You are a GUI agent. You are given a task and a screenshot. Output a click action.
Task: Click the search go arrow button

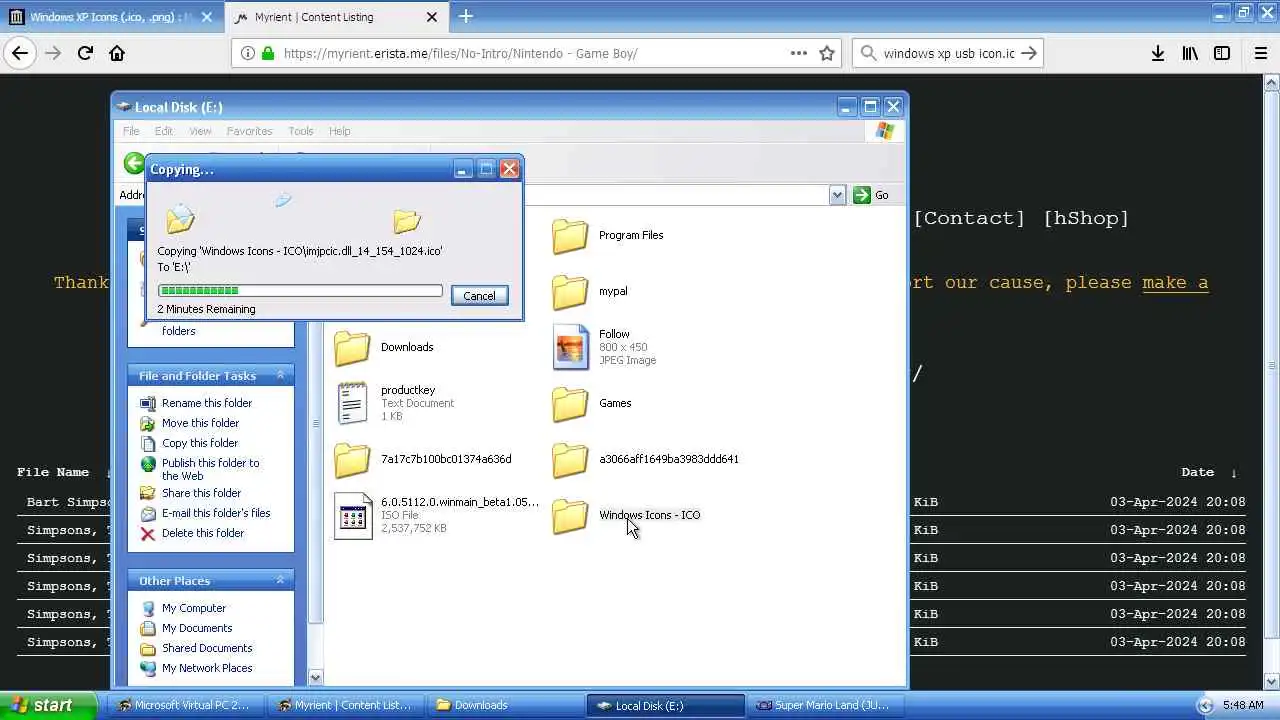[1029, 54]
